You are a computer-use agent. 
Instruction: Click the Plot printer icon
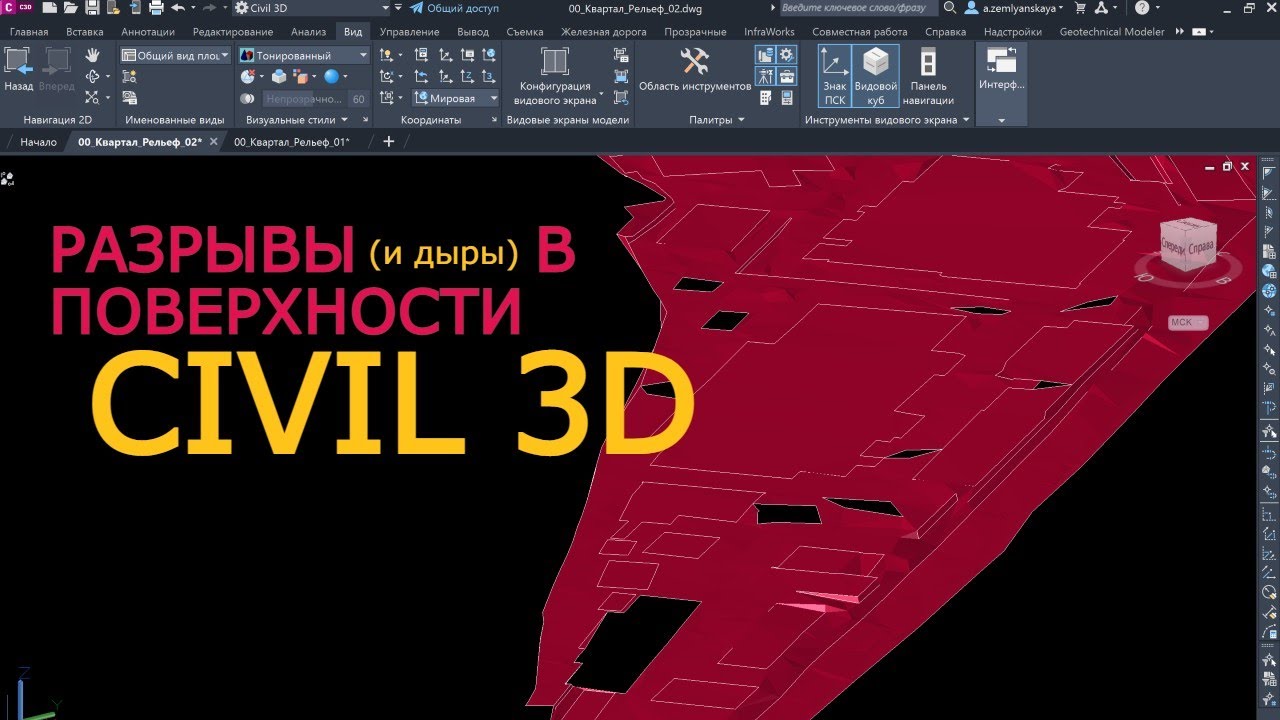[x=156, y=8]
